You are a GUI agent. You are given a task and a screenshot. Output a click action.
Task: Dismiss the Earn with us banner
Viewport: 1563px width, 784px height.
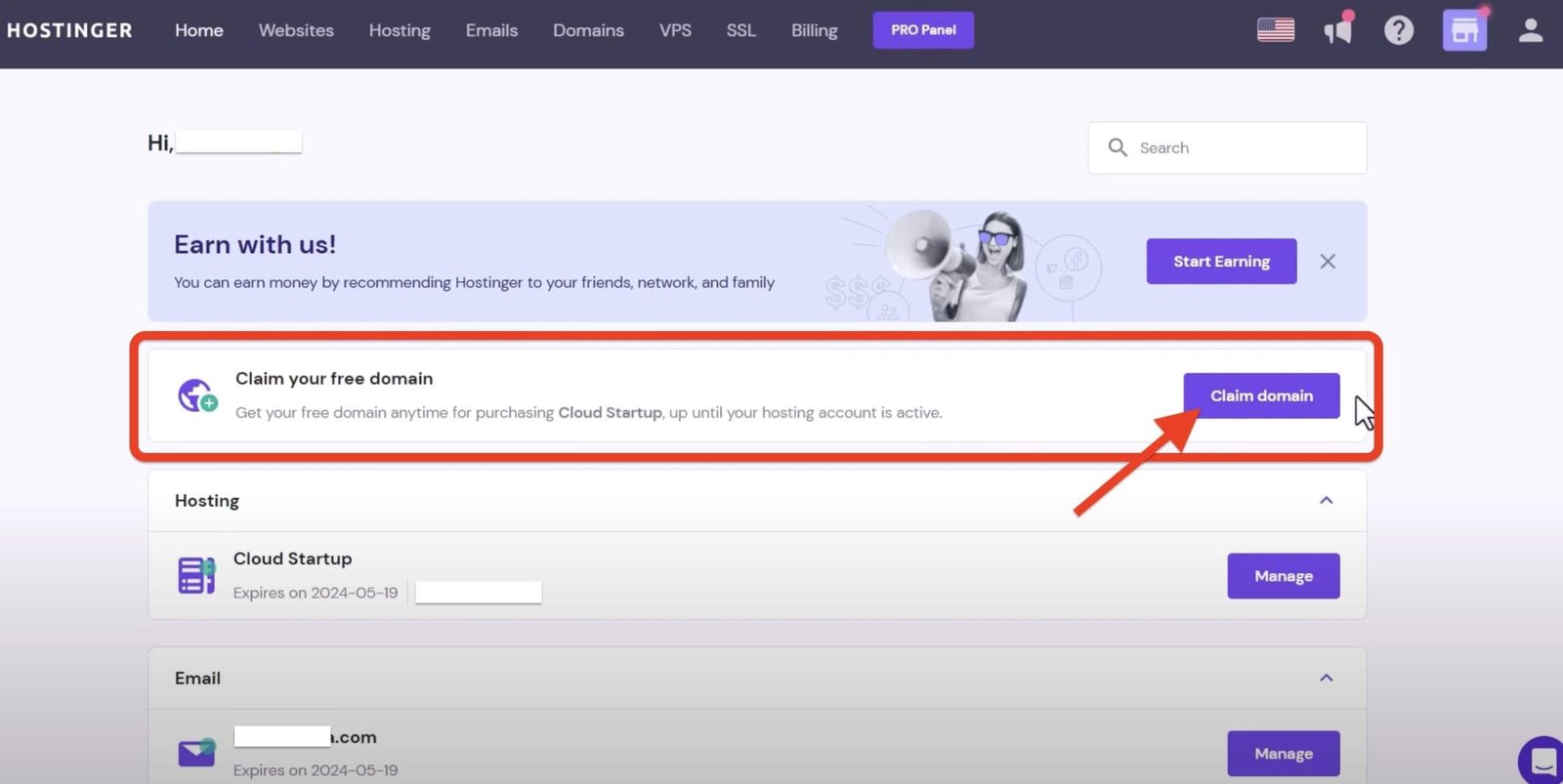[1328, 262]
